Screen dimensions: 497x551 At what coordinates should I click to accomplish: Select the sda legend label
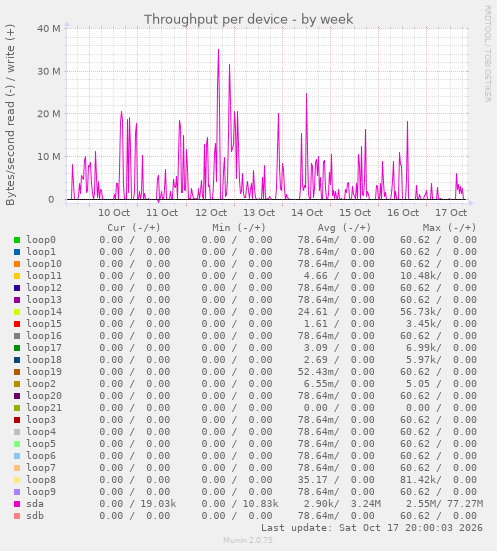pyautogui.click(x=35, y=504)
